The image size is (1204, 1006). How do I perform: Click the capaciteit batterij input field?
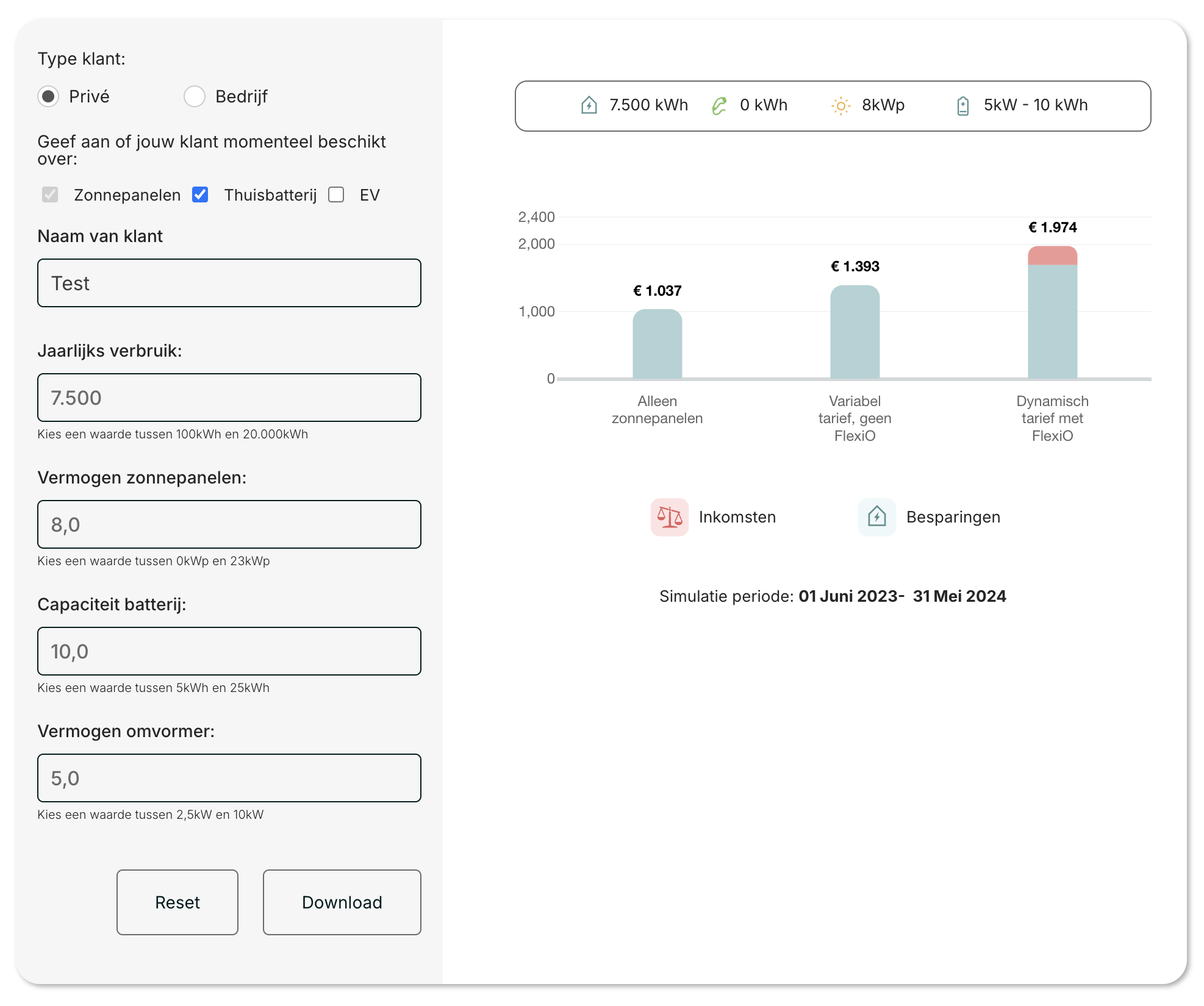tap(230, 651)
